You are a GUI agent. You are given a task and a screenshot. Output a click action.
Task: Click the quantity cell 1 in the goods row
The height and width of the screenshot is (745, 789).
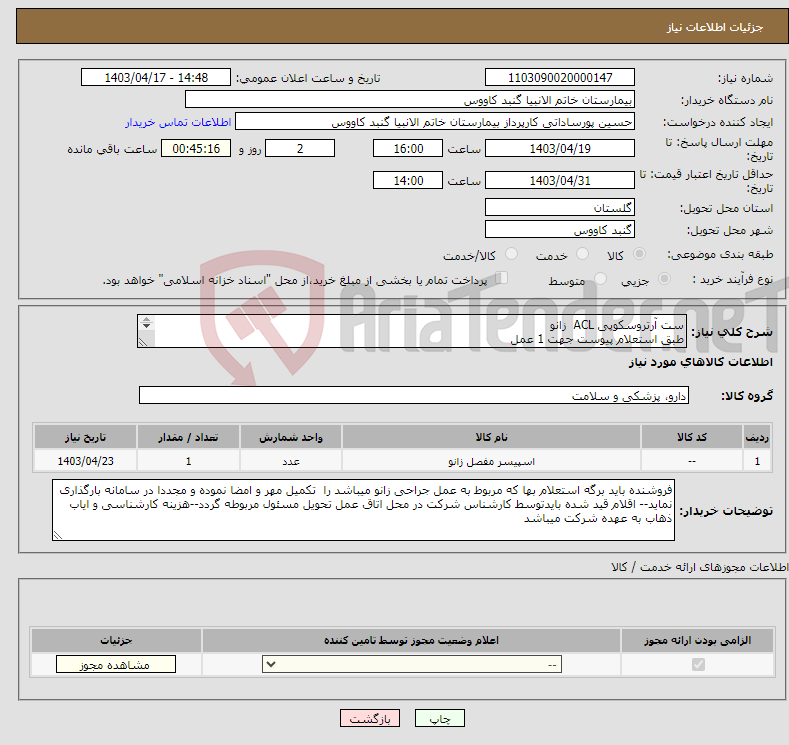[x=188, y=461]
